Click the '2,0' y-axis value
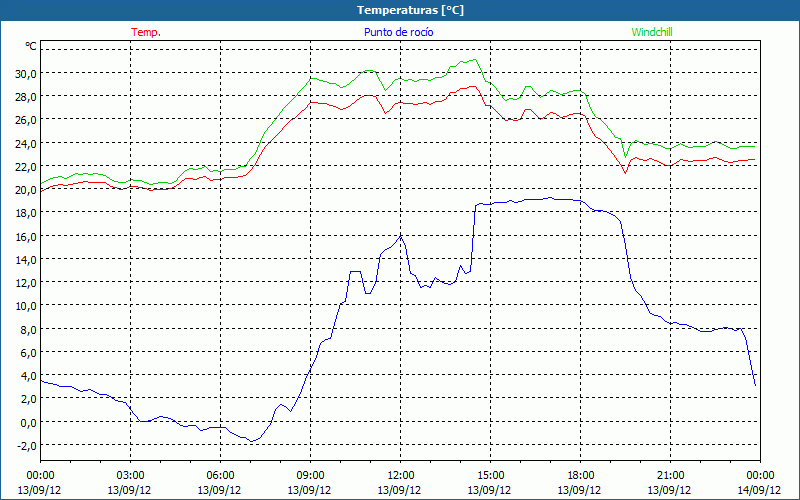The image size is (800, 500). point(28,399)
